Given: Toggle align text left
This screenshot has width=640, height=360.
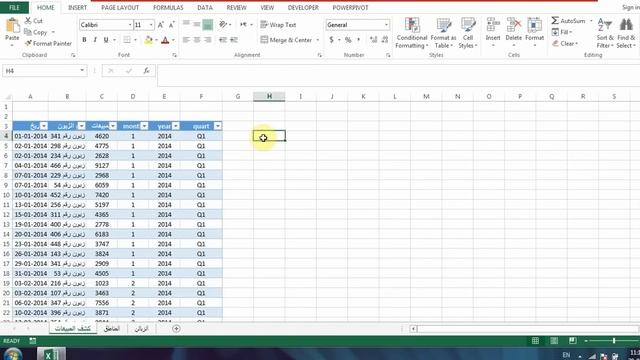Looking at the screenshot, I should point(186,40).
